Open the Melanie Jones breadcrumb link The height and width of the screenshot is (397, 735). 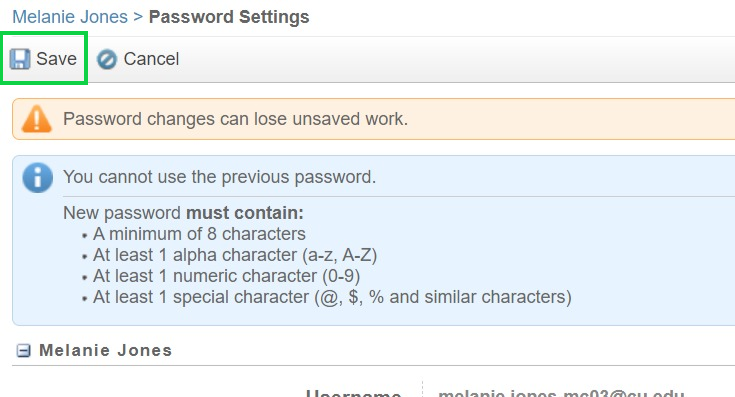[70, 17]
